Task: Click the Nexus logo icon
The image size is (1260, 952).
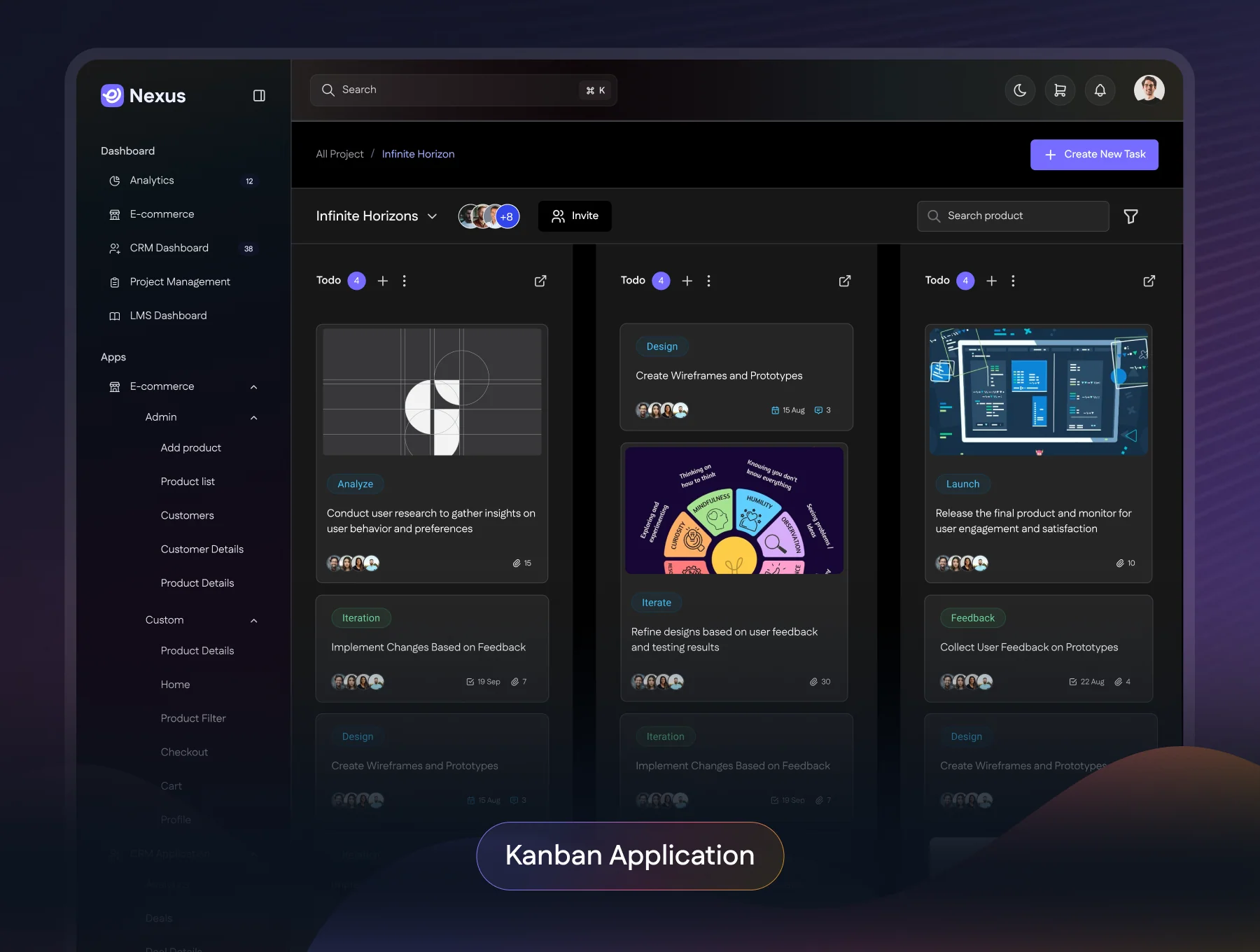Action: point(112,95)
